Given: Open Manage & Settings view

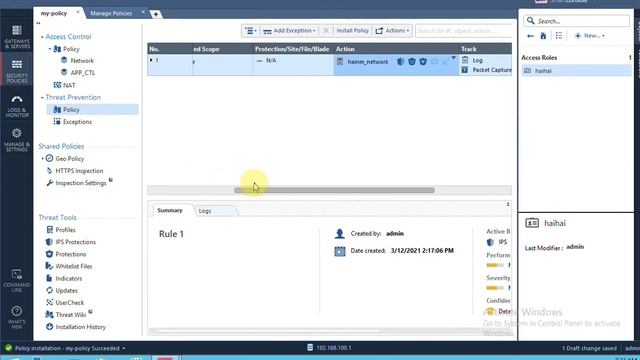Looking at the screenshot, I should click(x=17, y=140).
